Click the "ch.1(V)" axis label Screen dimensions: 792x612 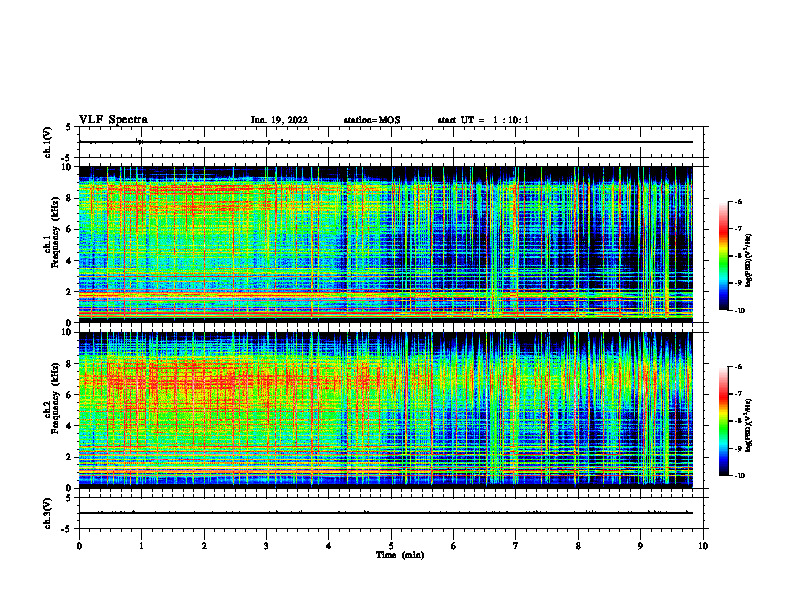48,142
